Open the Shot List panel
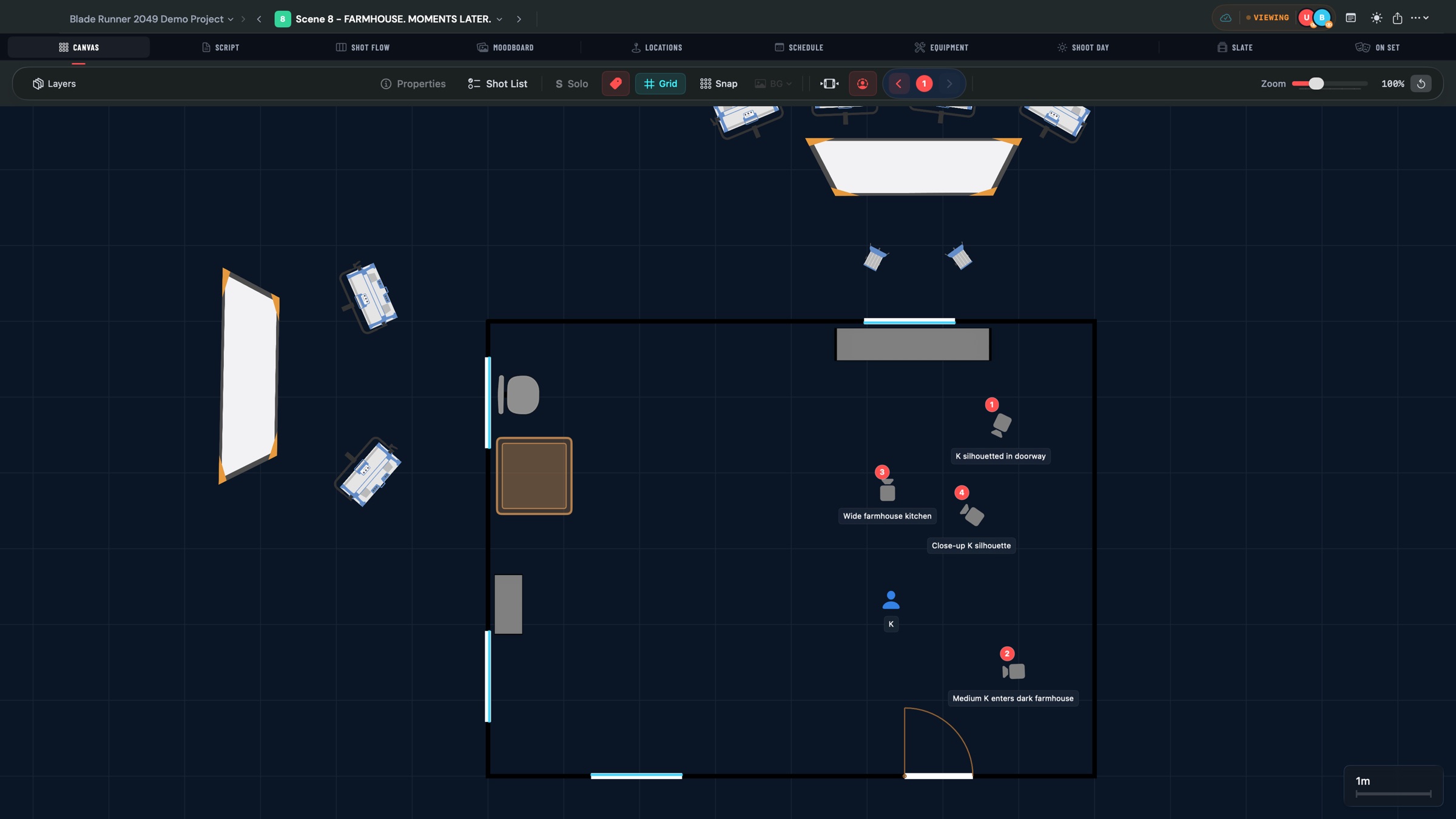The image size is (1456, 819). [497, 83]
